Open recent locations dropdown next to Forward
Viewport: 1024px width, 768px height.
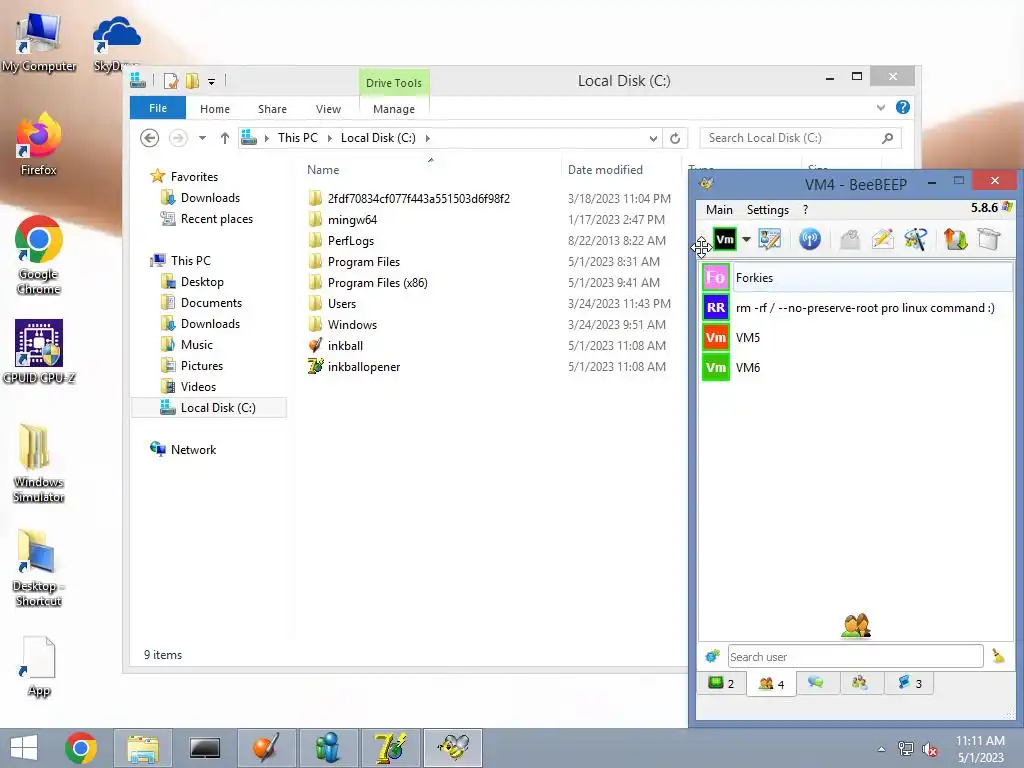click(202, 138)
